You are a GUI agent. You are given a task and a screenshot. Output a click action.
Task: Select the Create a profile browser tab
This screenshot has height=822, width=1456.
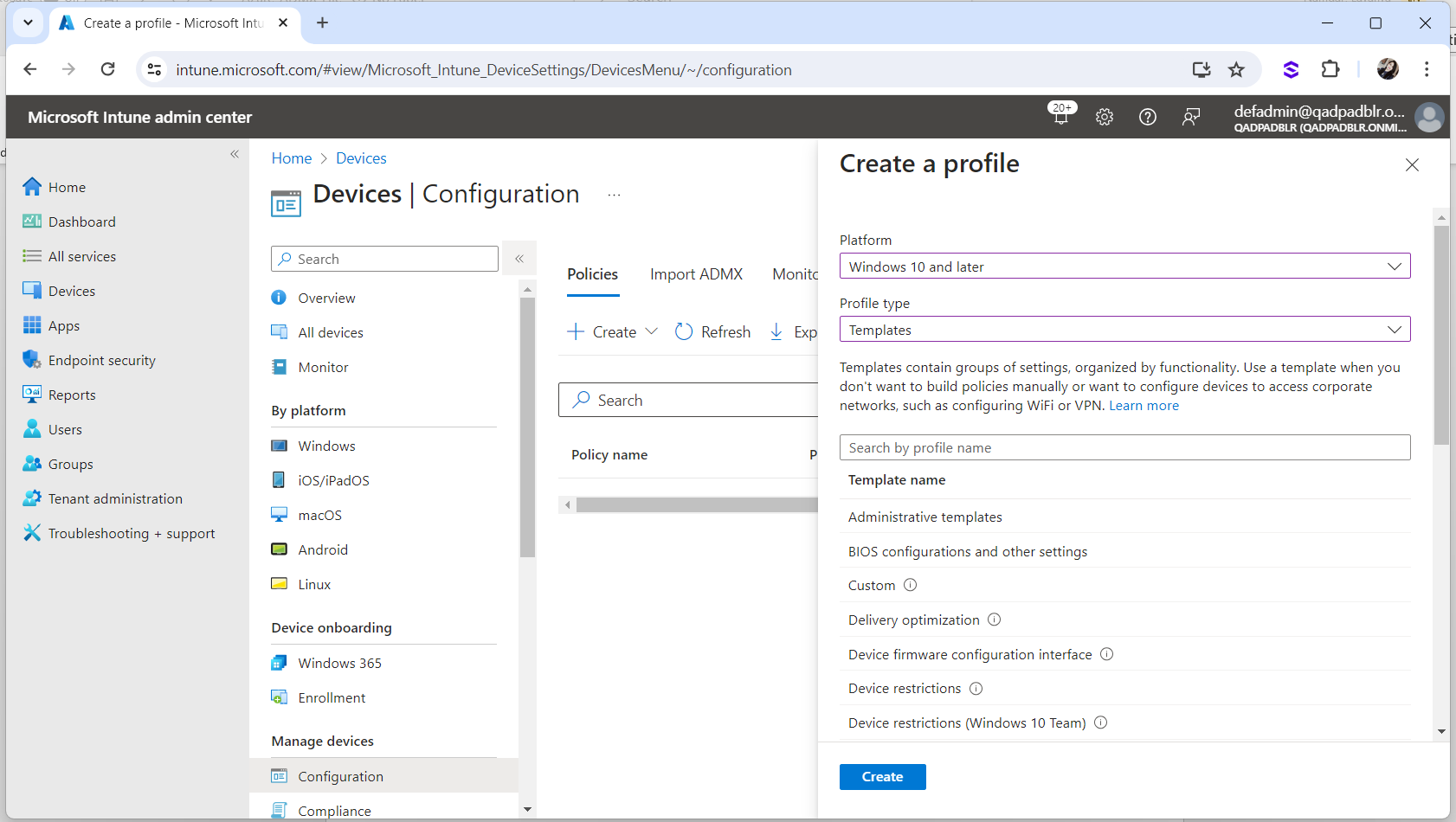click(x=174, y=23)
